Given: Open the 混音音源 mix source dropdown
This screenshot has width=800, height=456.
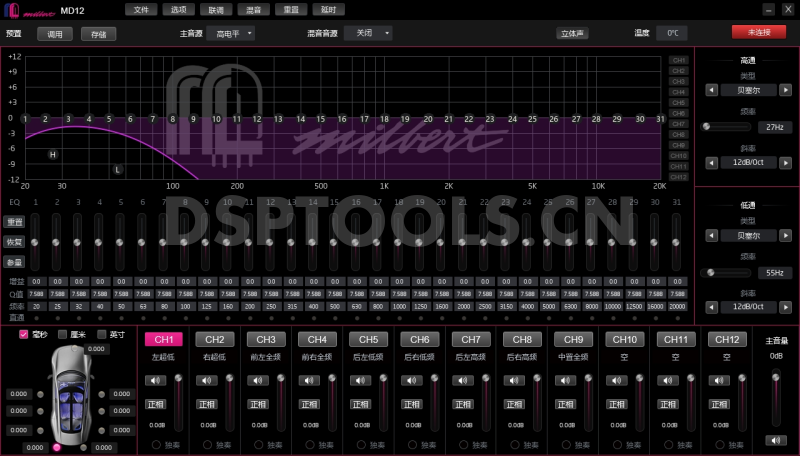Looking at the screenshot, I should point(367,33).
